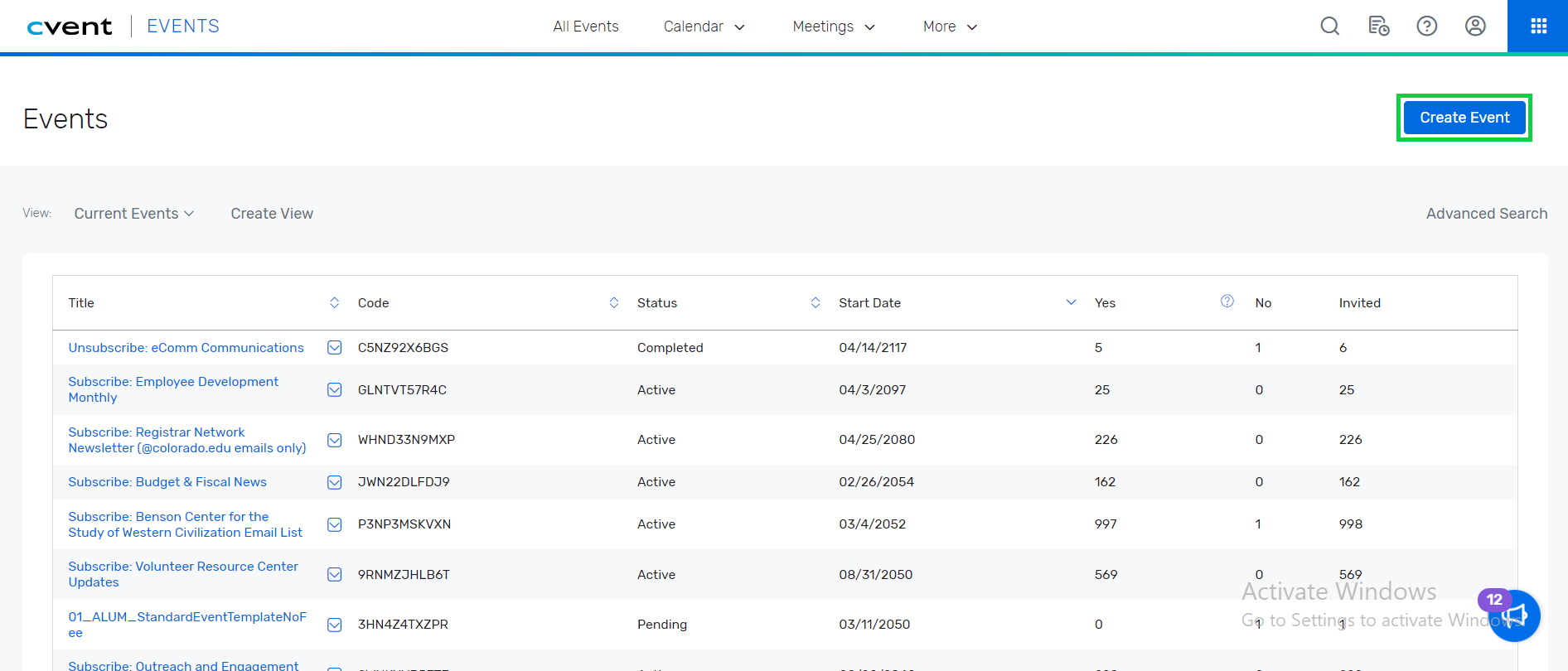Open 01_ALUM_StandardEventTemplateNoFee event
This screenshot has height=671, width=1568.
pos(187,625)
